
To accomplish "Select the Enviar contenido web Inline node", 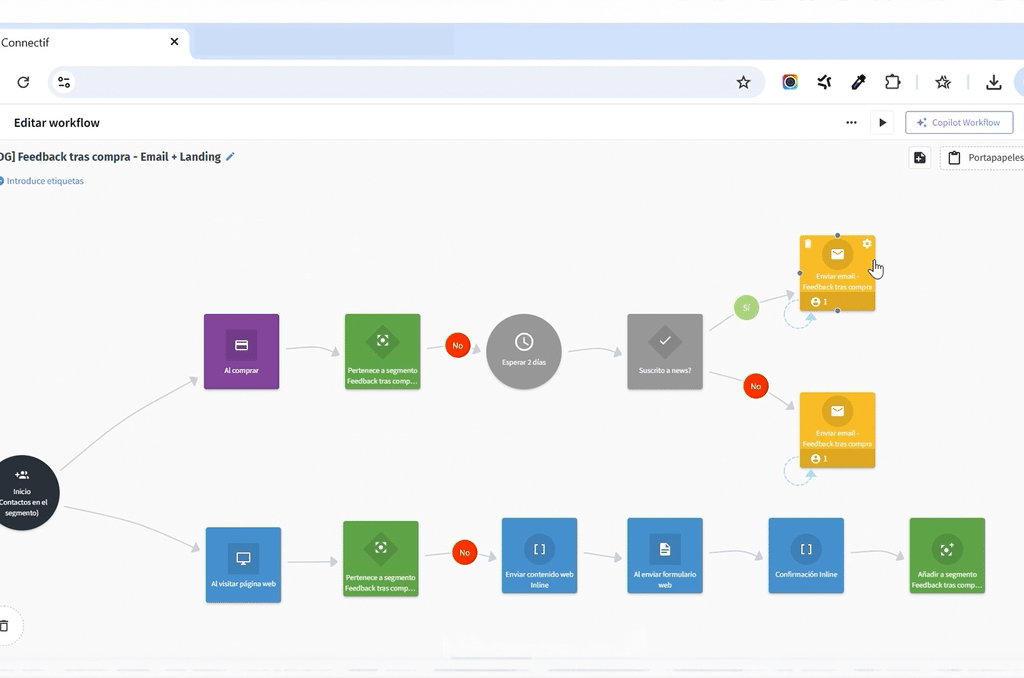I will [x=539, y=556].
